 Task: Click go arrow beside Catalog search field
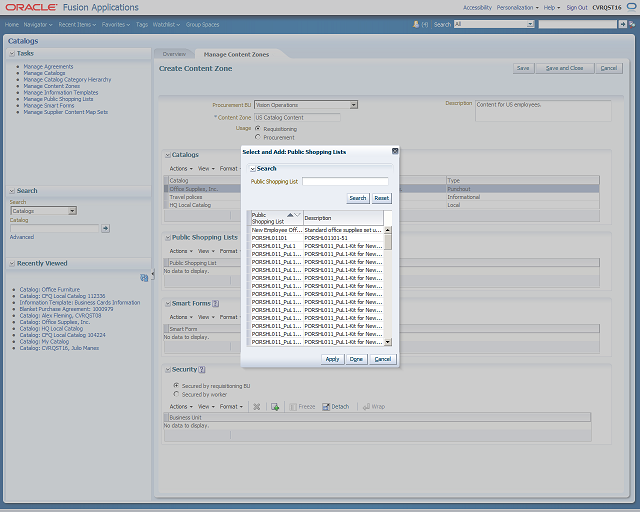(105, 228)
